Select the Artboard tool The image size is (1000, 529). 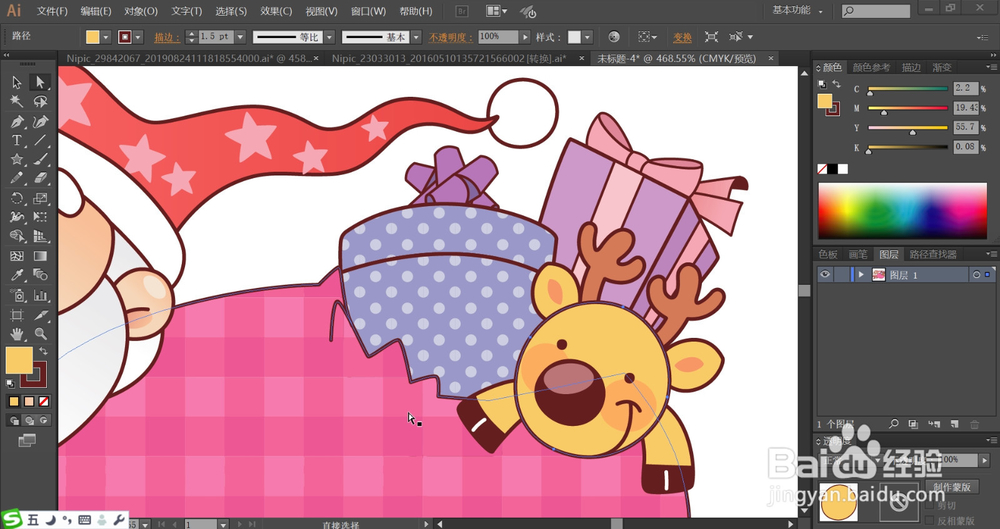[17, 315]
